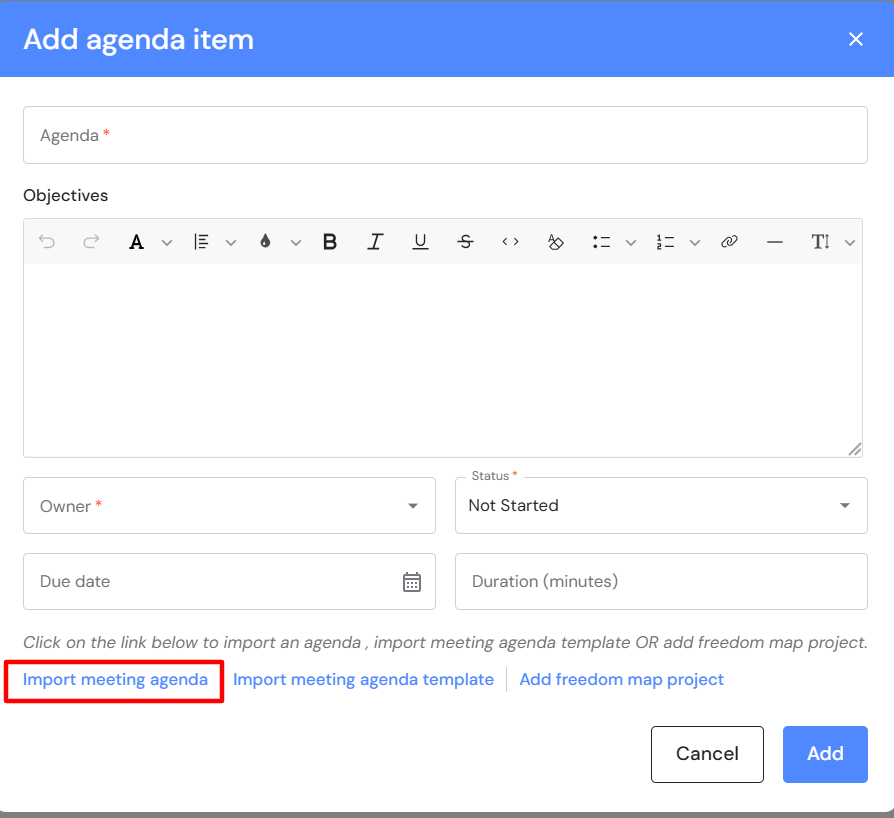This screenshot has height=818, width=894.
Task: Expand the bullet list style options
Action: point(631,242)
